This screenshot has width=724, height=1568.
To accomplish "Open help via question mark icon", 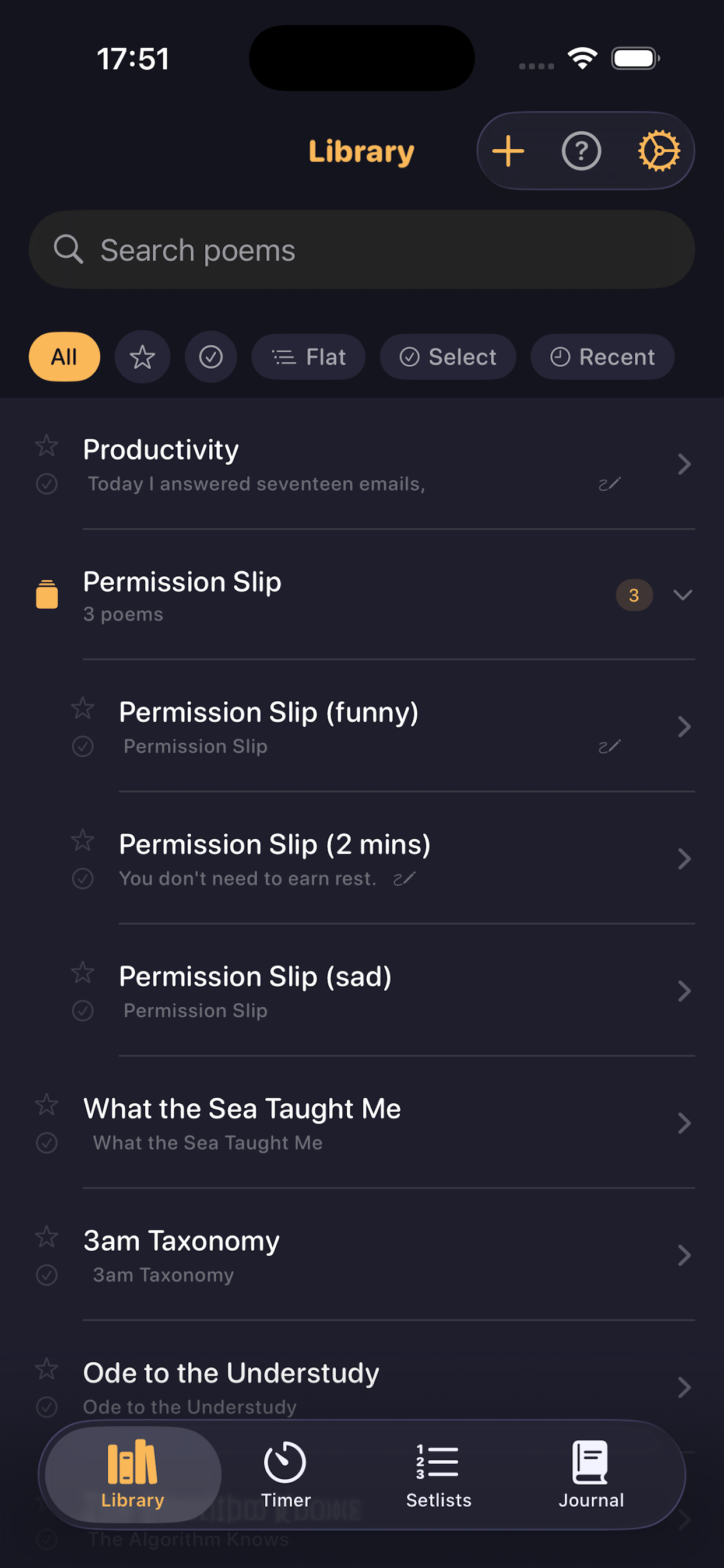I will pos(581,151).
